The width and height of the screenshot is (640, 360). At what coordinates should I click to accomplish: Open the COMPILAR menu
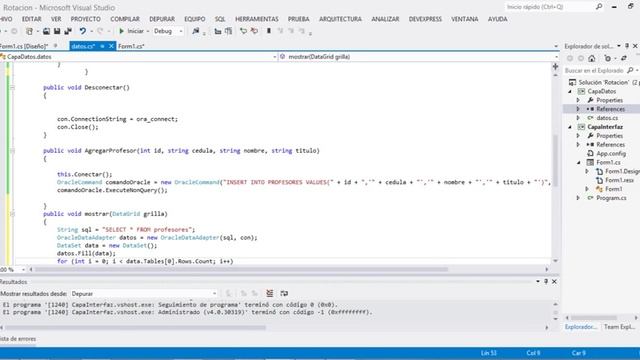pyautogui.click(x=125, y=19)
